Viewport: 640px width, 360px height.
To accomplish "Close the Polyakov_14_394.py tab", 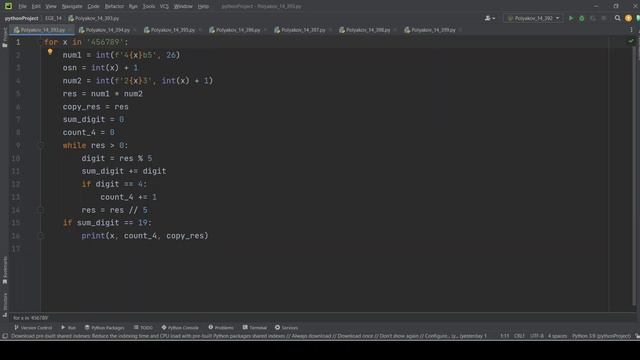I will click(134, 30).
